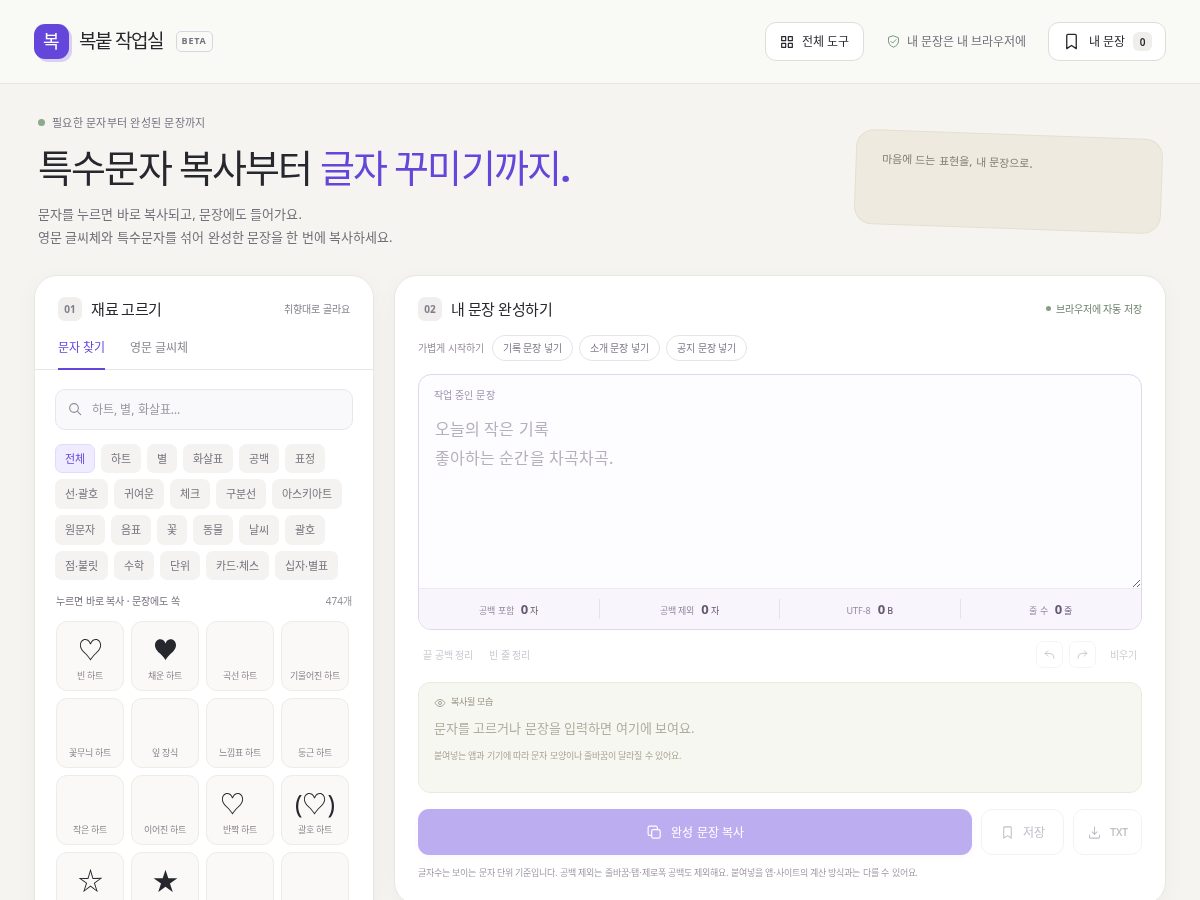Copy the 느낌표 하트 symbol
This screenshot has height=900, width=1200.
point(240,732)
